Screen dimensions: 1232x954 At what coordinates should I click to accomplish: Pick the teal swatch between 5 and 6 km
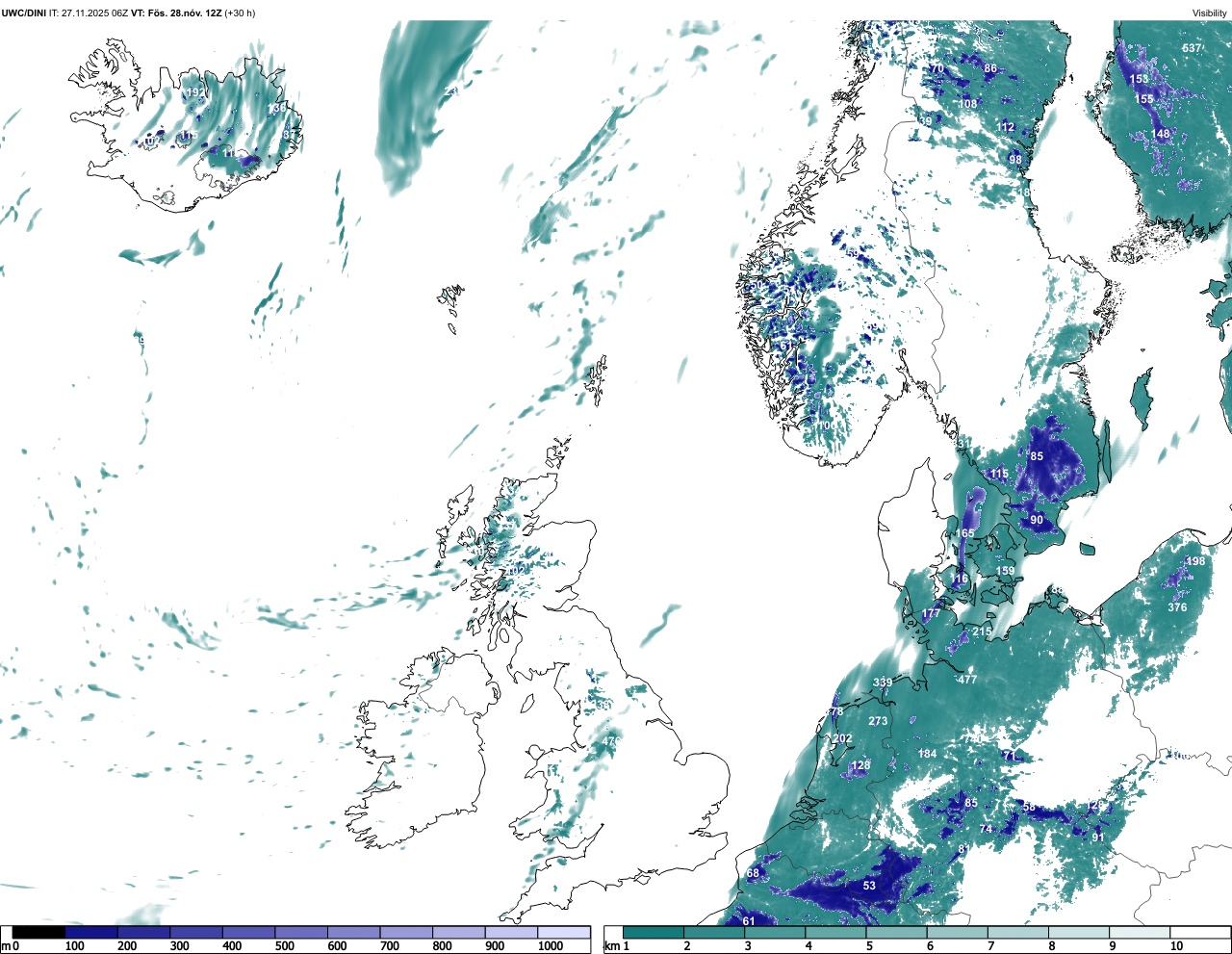tap(897, 933)
